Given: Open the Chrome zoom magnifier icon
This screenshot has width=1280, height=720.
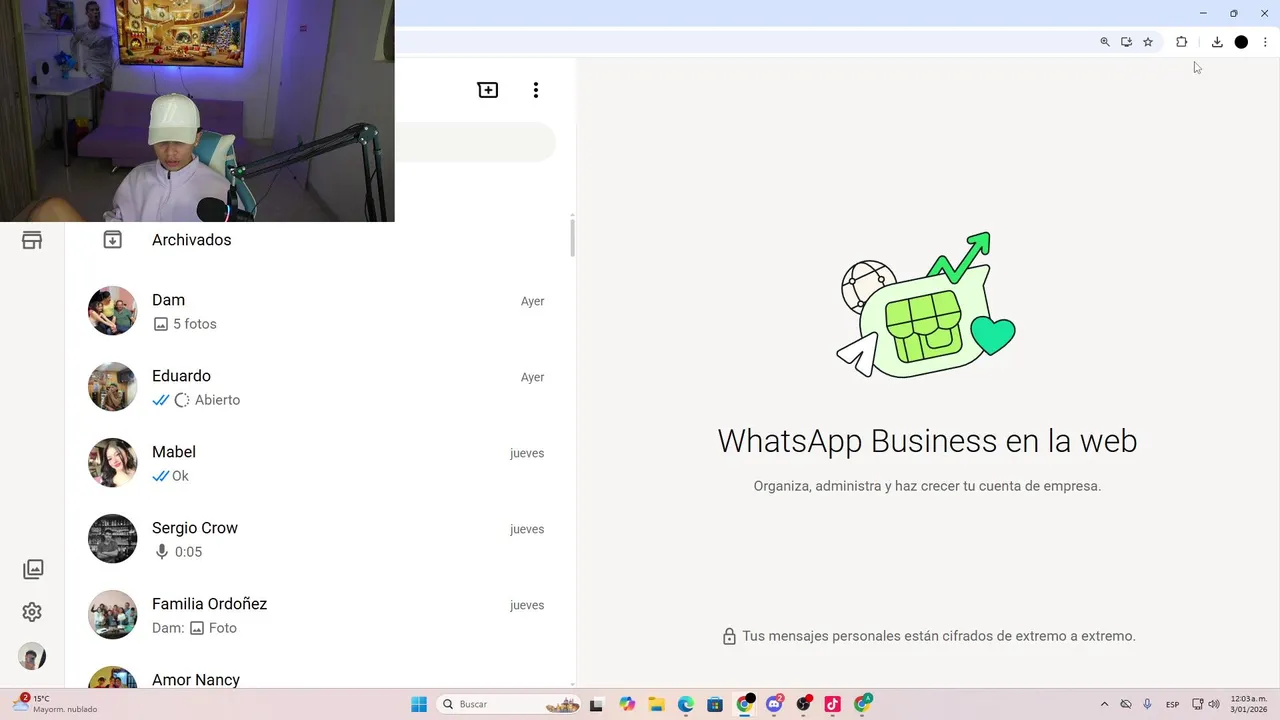Looking at the screenshot, I should (1105, 42).
